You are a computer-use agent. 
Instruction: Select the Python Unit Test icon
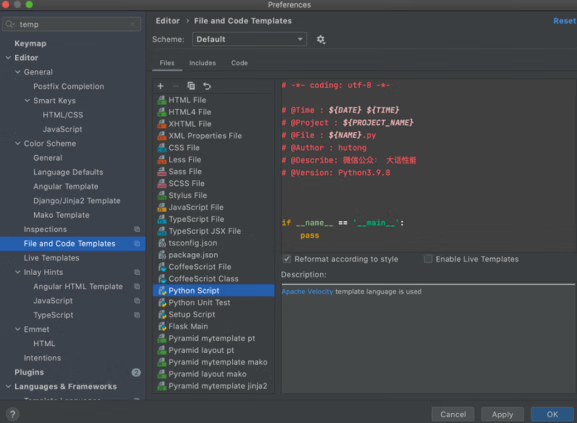[x=162, y=303]
